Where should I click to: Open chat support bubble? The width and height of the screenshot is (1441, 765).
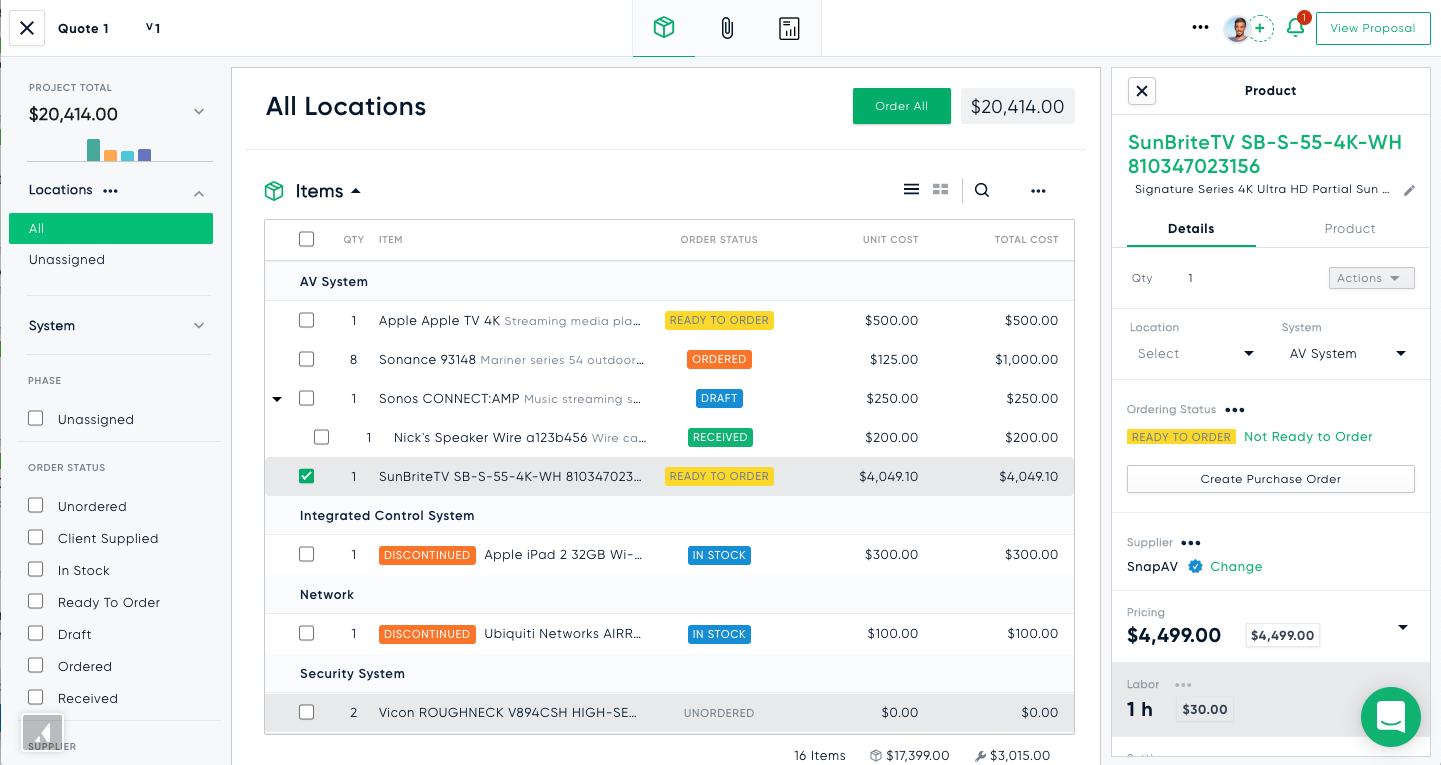click(x=1390, y=716)
